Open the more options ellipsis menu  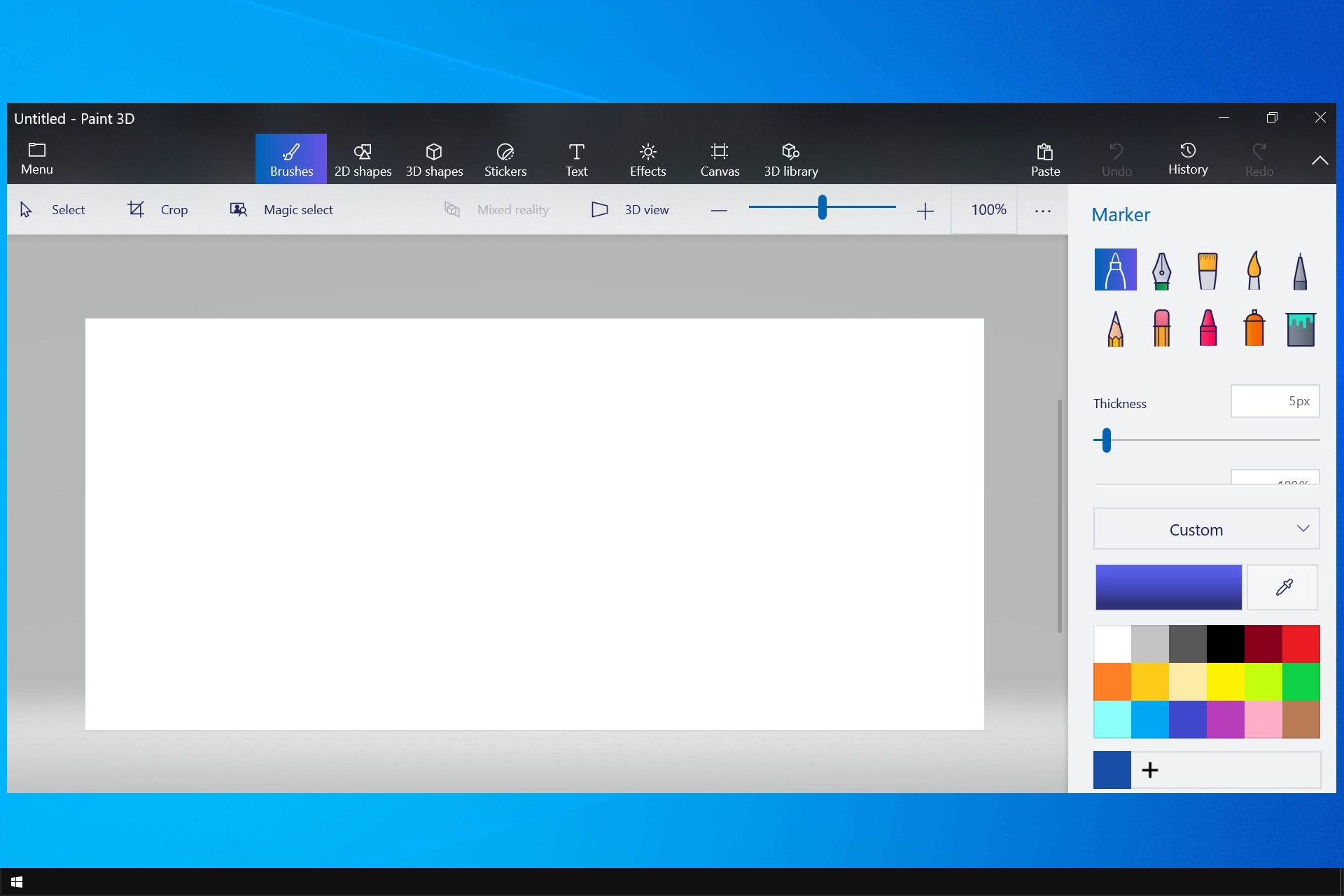pos(1042,211)
